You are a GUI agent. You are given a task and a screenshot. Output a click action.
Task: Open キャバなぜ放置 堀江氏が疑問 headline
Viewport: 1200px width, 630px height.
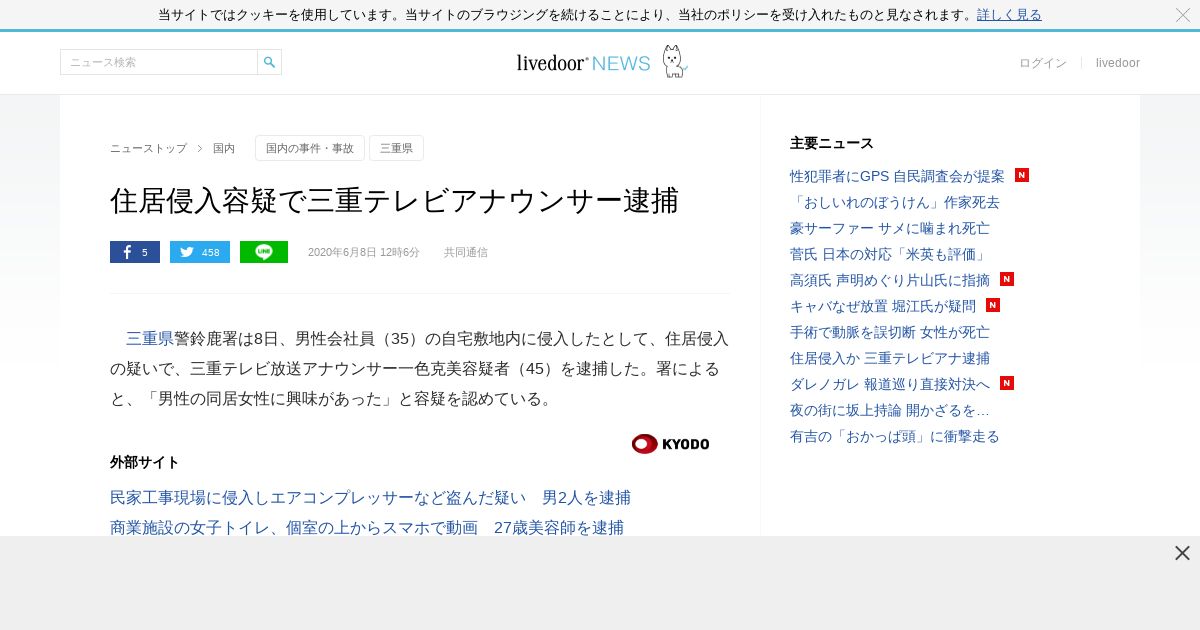click(883, 306)
